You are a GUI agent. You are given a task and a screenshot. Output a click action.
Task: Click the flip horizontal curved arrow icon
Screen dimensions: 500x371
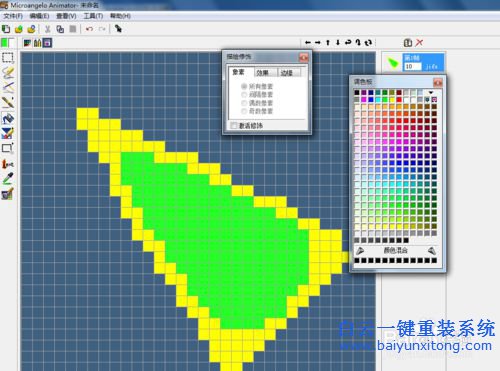(348, 43)
